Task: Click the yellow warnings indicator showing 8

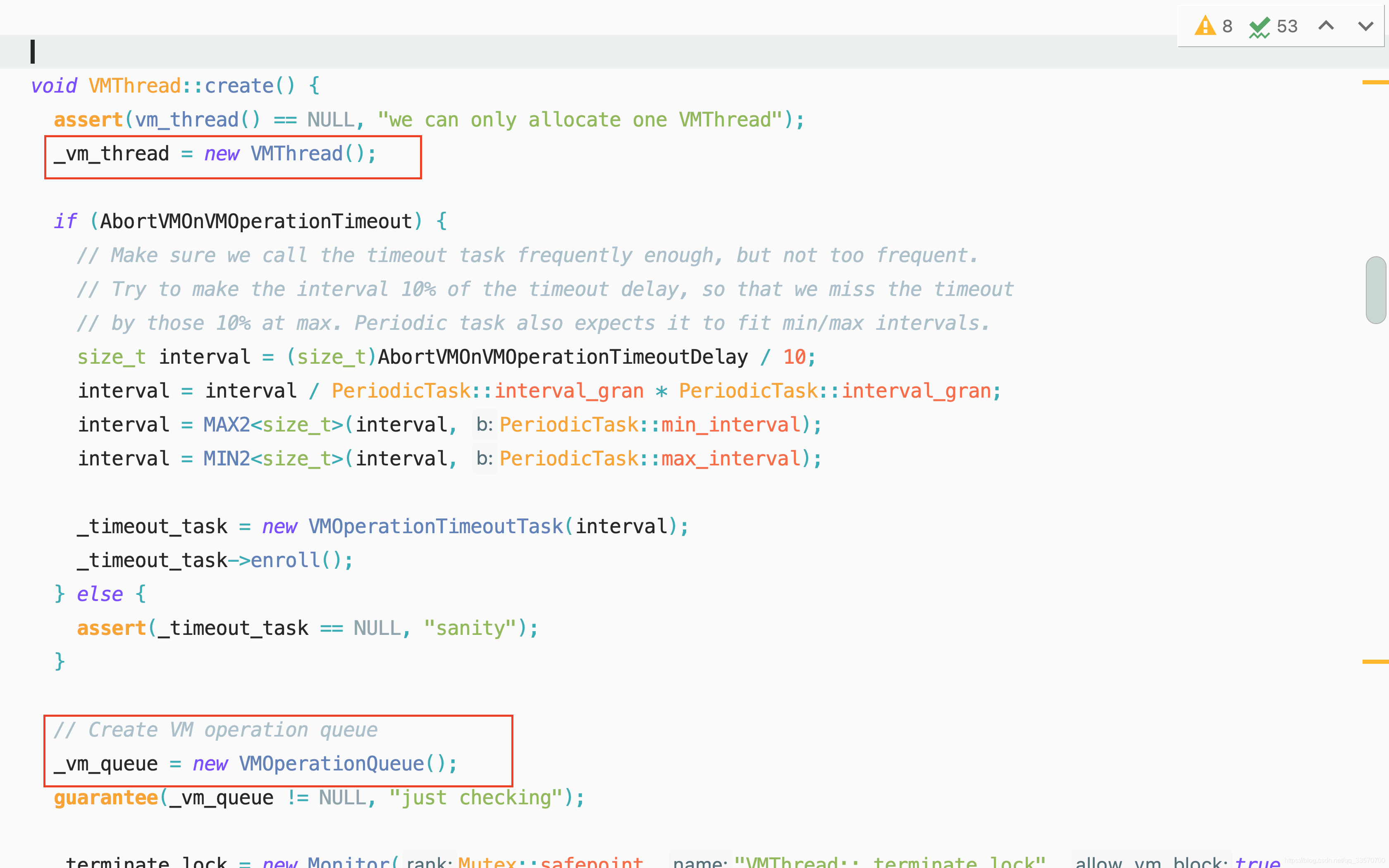Action: [x=1213, y=26]
